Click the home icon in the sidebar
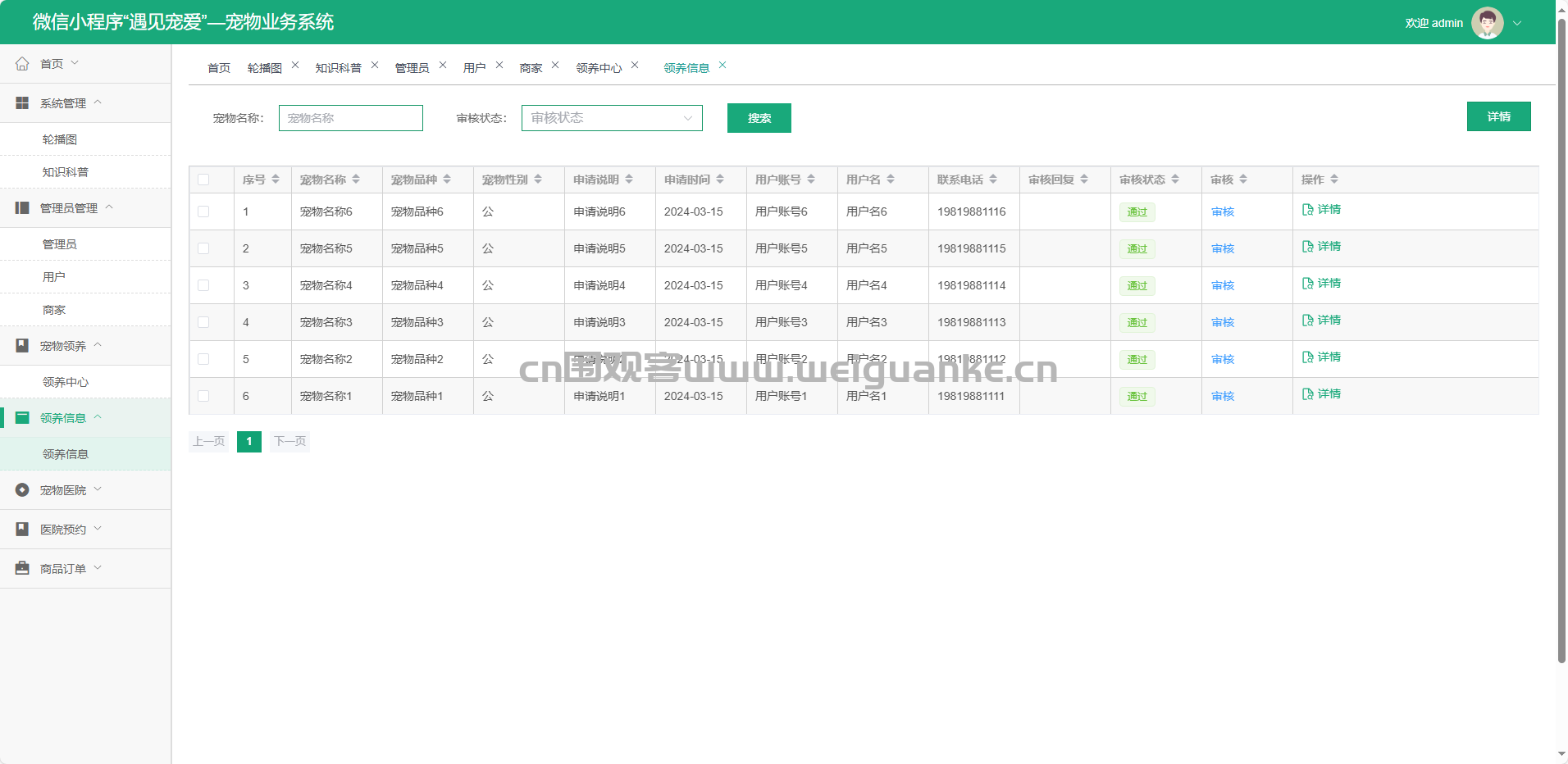Image resolution: width=1568 pixels, height=764 pixels. point(22,64)
